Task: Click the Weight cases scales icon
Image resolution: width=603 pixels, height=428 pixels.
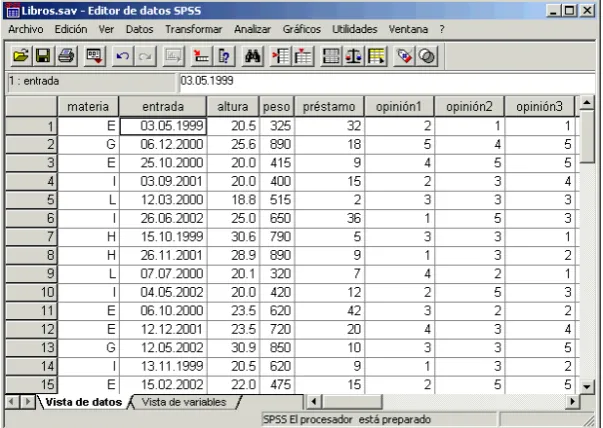Action: (x=354, y=56)
